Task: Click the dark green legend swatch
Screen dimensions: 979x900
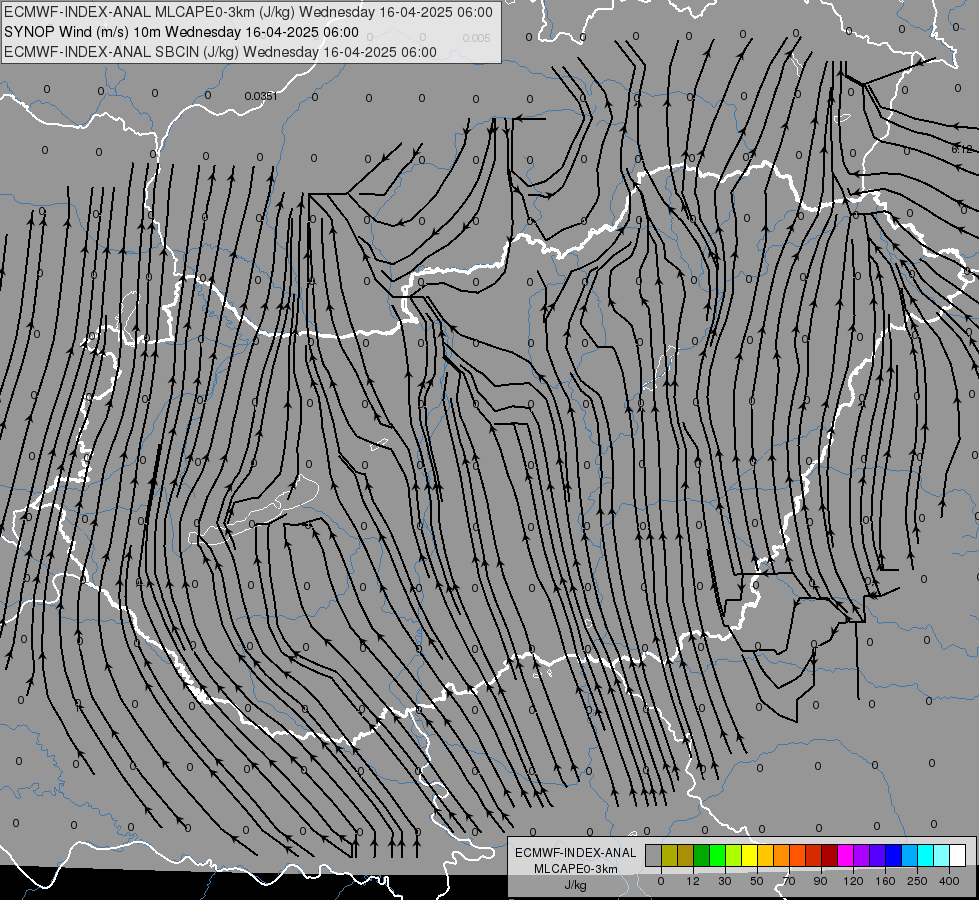Action: pyautogui.click(x=702, y=855)
